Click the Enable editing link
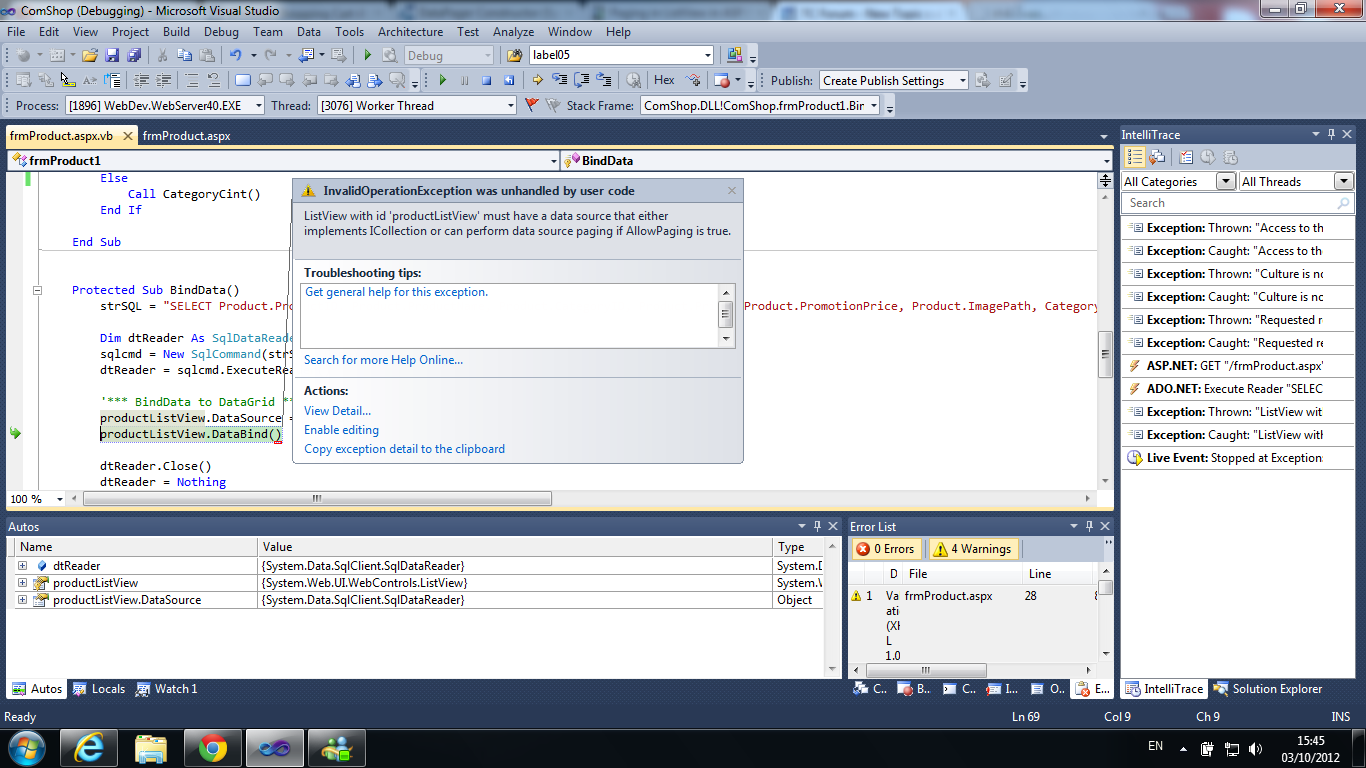 (341, 430)
